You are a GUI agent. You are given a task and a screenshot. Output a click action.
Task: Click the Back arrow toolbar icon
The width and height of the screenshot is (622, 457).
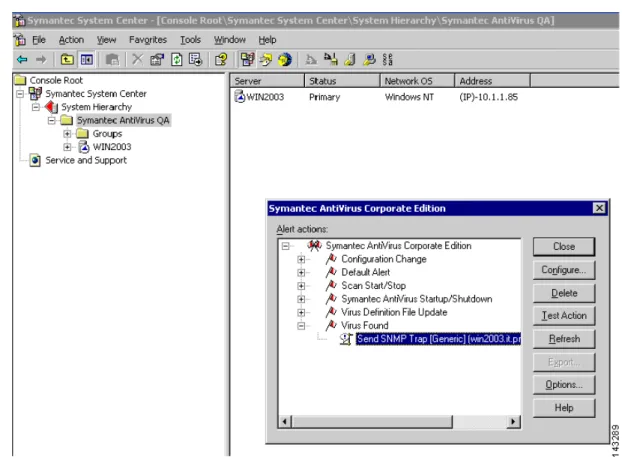click(22, 60)
